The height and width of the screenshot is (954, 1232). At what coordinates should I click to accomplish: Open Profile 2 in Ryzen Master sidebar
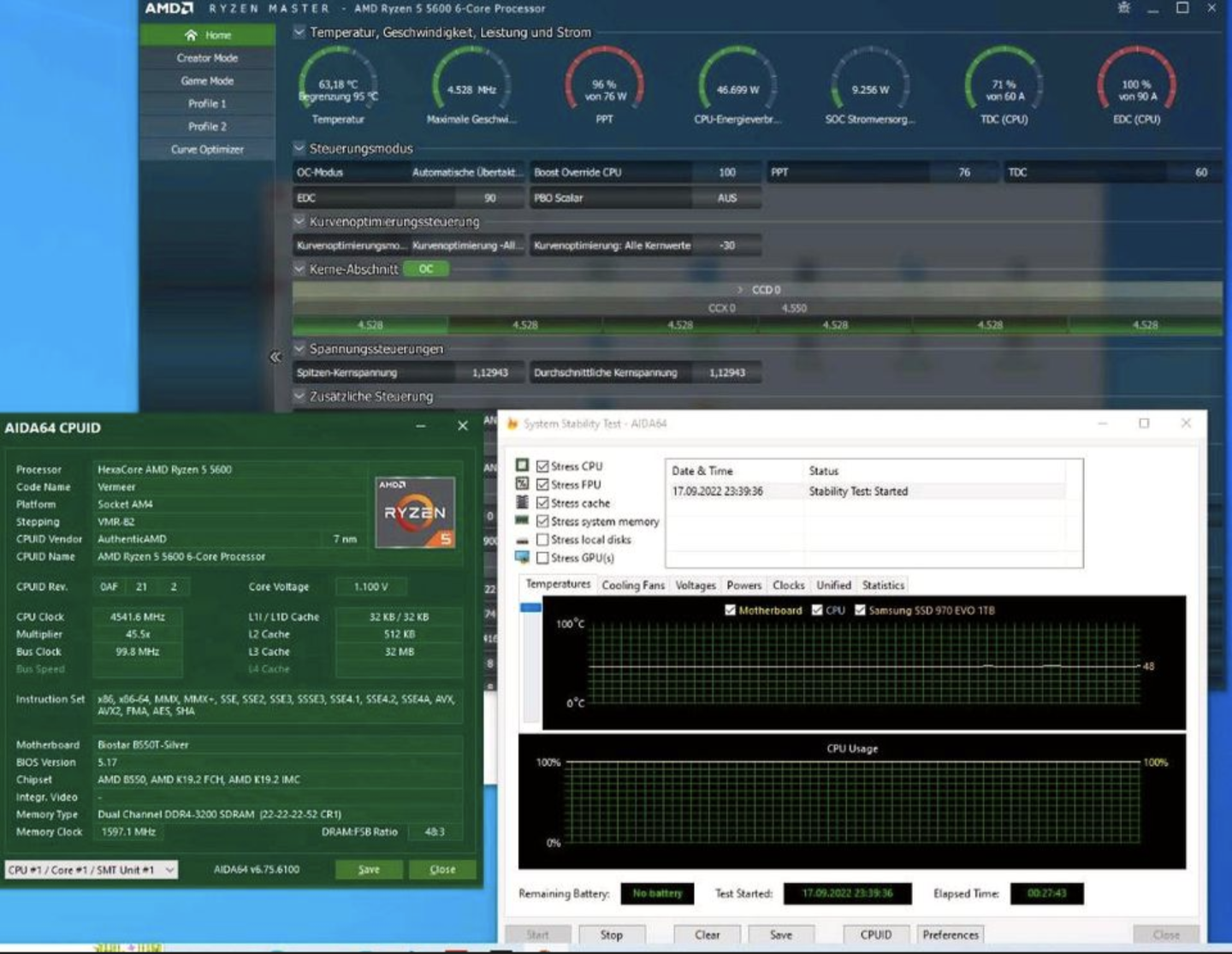click(x=207, y=126)
